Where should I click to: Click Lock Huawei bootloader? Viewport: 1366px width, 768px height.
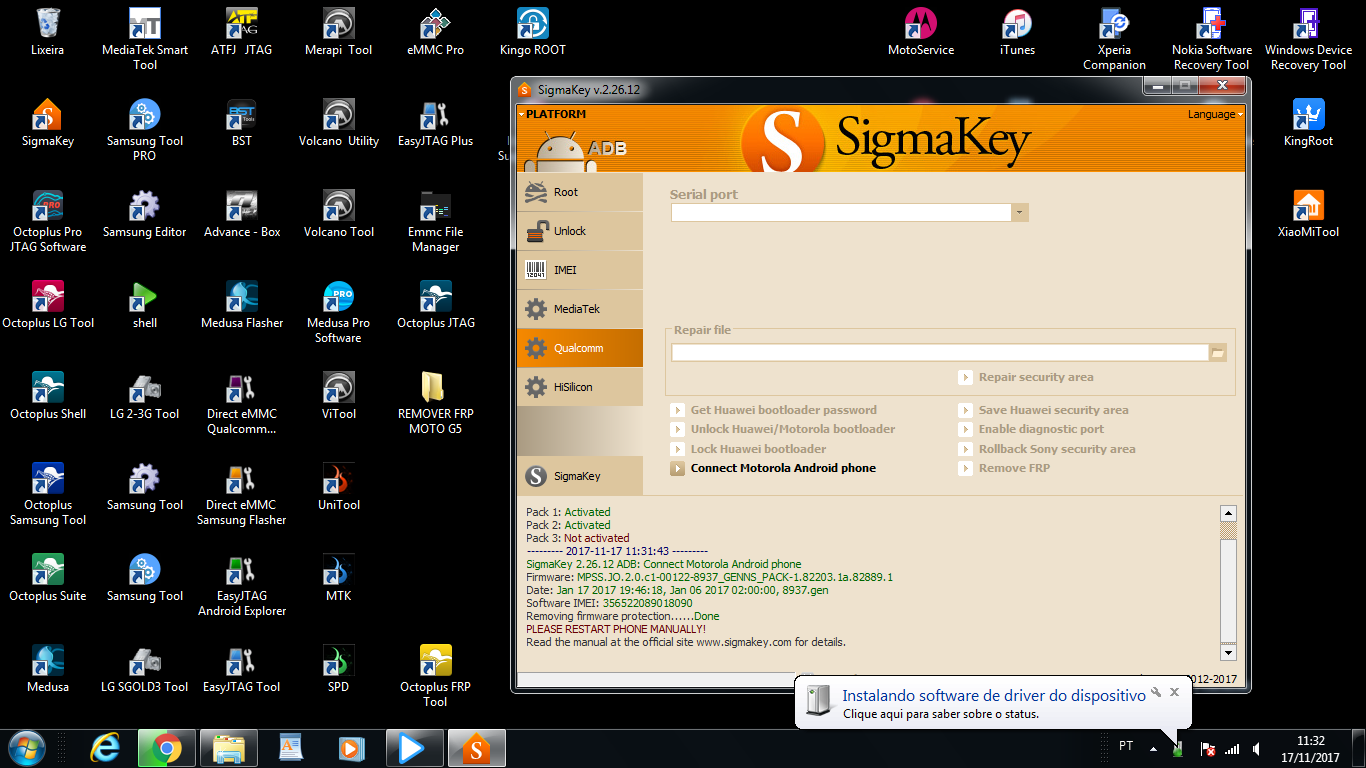coord(749,449)
